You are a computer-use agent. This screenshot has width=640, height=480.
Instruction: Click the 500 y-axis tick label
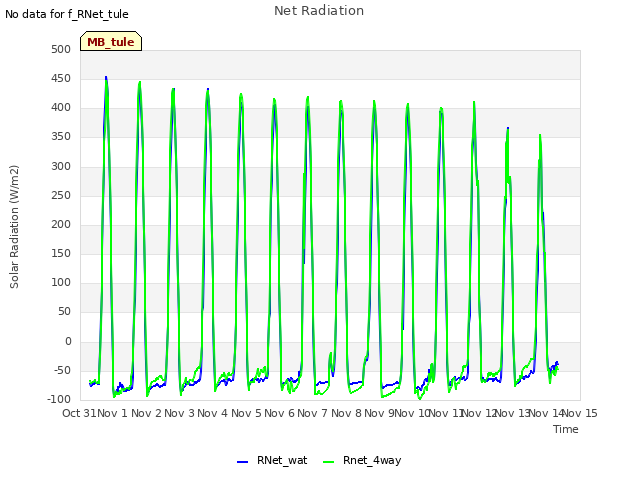pos(61,50)
